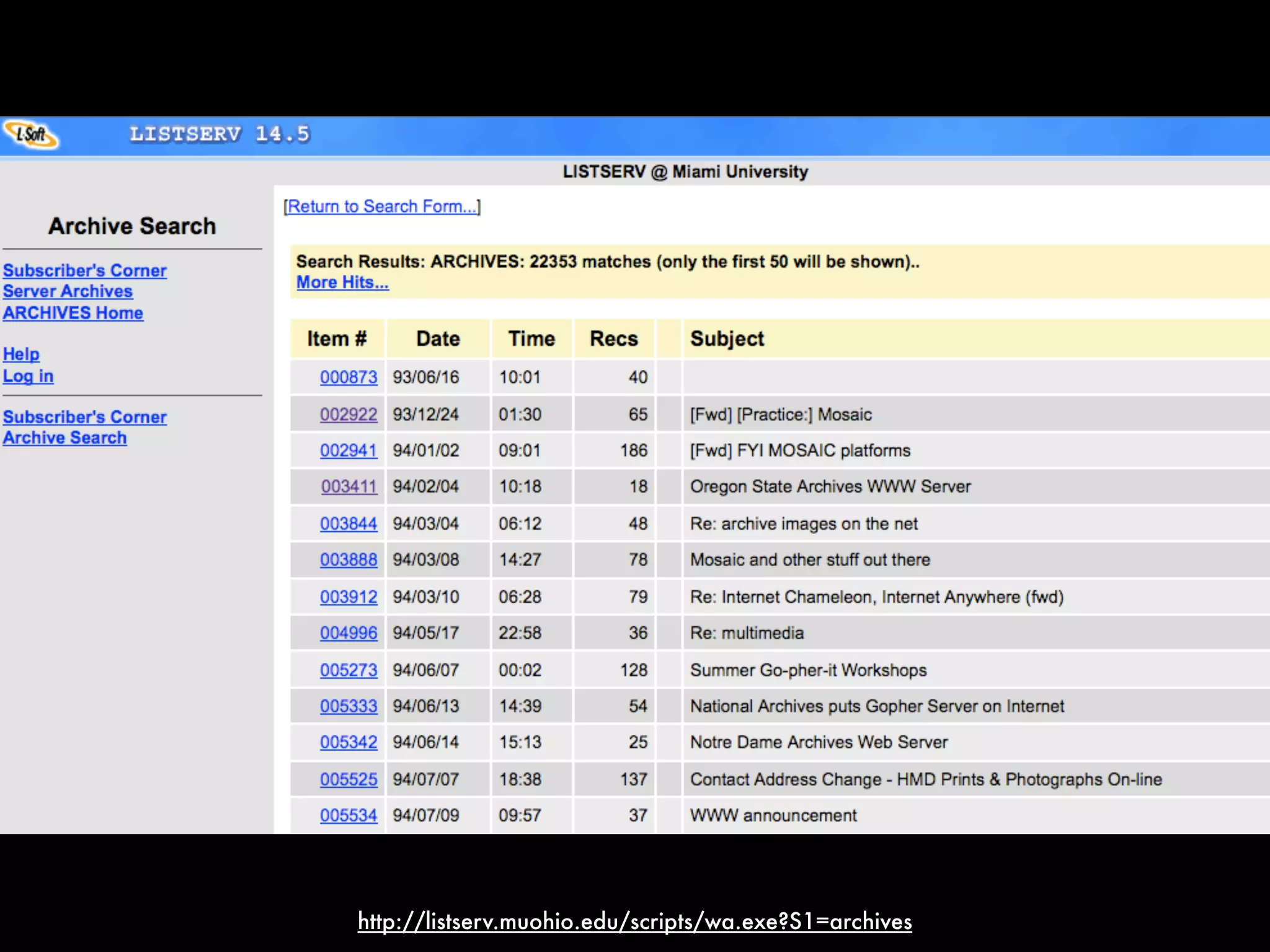Select subject 'Re: archive images on the net'
Screen dimensions: 1270x952
click(804, 524)
